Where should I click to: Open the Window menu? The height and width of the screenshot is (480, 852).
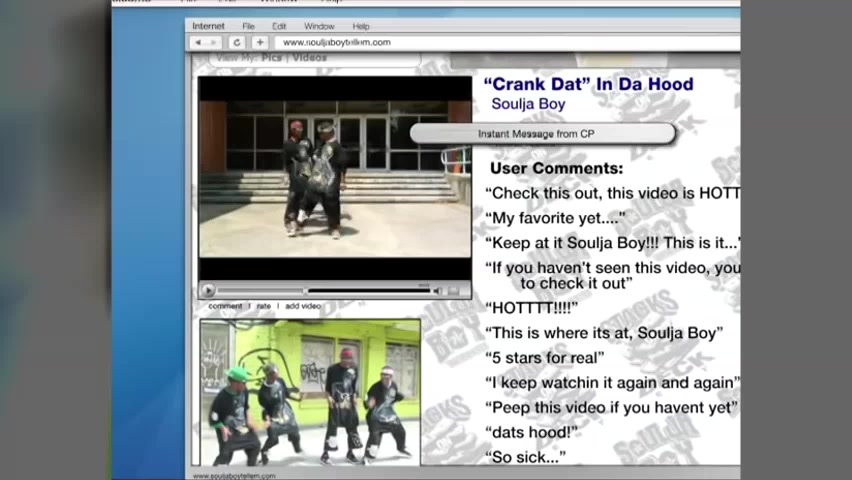(x=319, y=26)
